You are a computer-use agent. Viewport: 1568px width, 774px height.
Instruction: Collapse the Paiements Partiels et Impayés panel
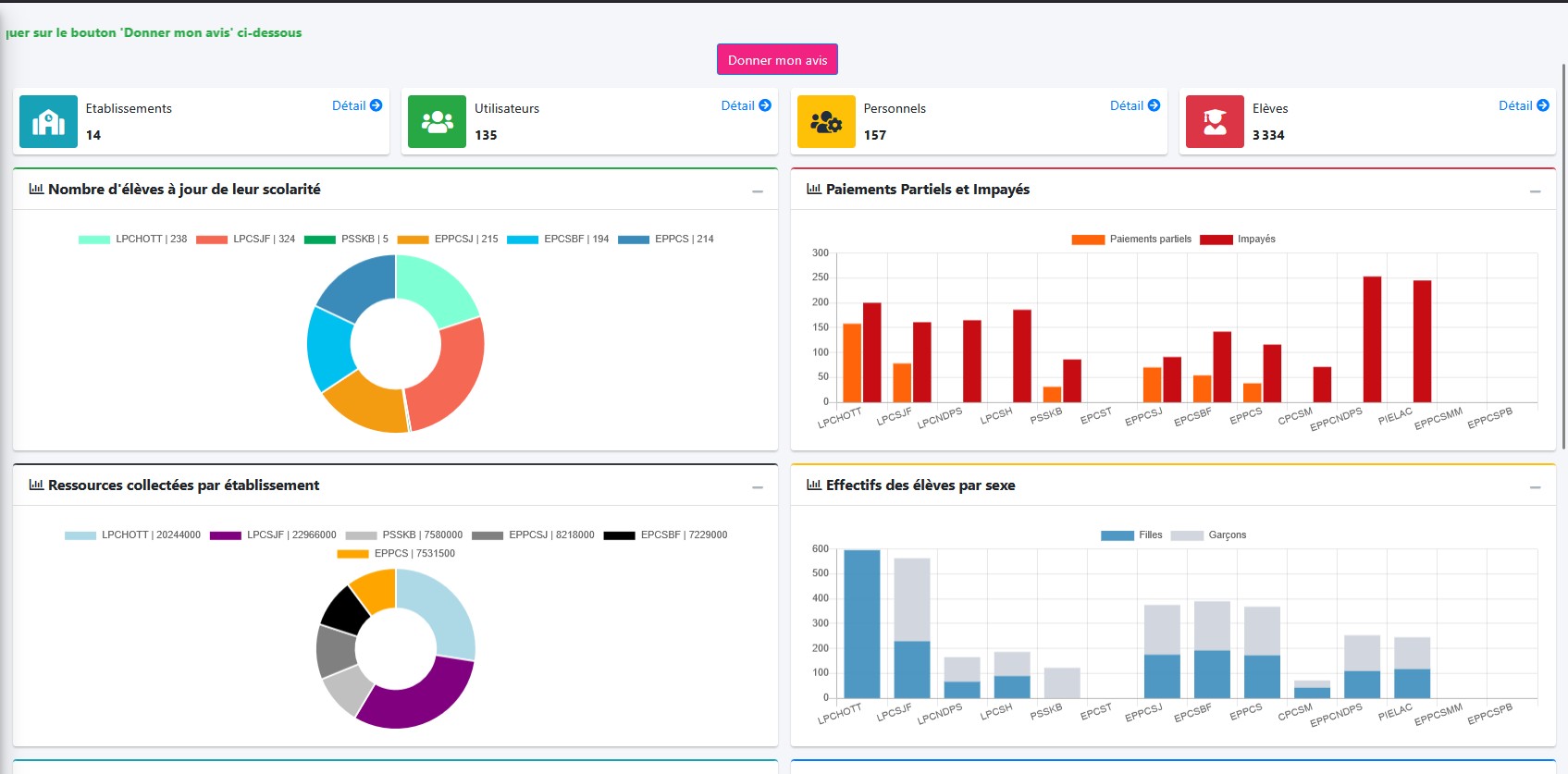click(1536, 191)
